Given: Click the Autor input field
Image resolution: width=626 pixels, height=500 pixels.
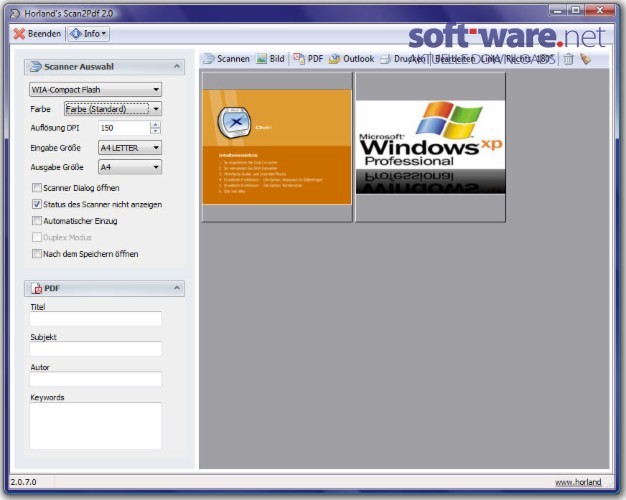Looking at the screenshot, I should 95,379.
